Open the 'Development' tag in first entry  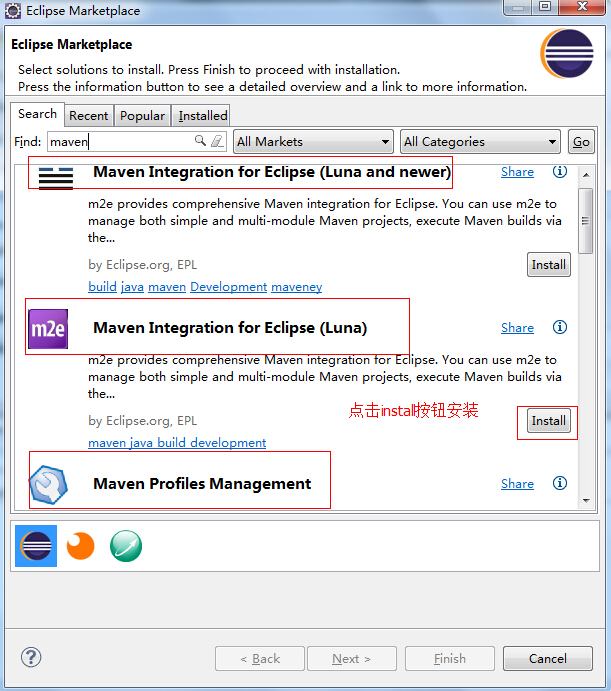point(228,286)
